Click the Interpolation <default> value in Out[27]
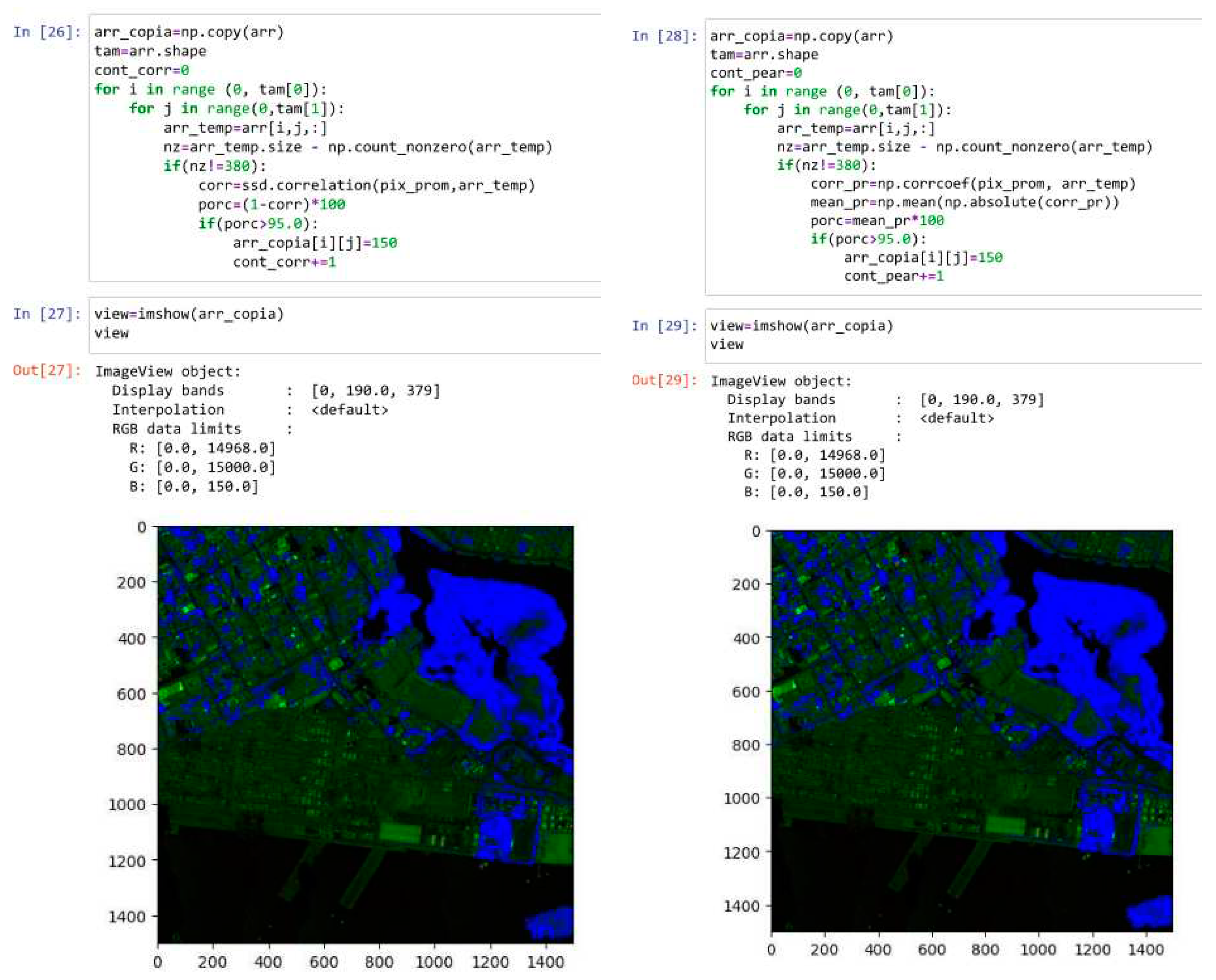This screenshot has width=1216, height=980. pos(350,409)
